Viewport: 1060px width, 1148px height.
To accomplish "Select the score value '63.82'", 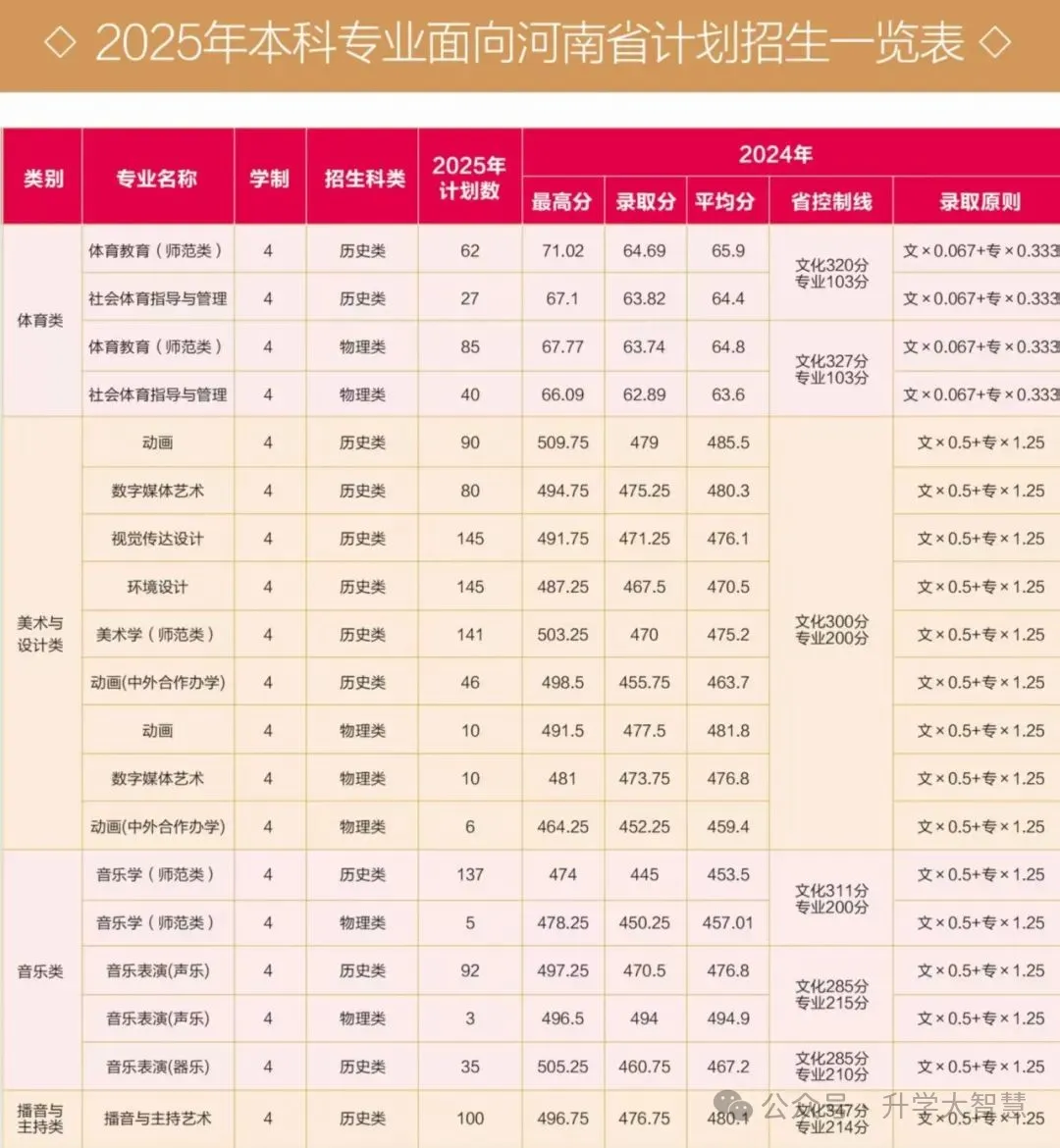I will (644, 298).
